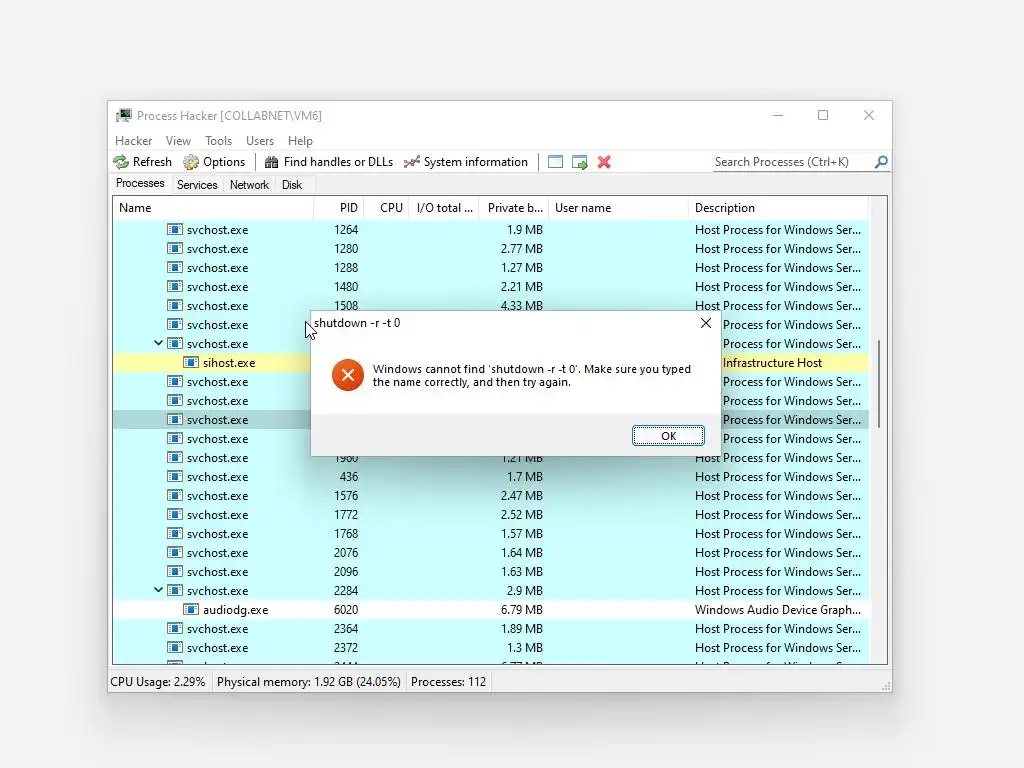1024x768 pixels.
Task: Click the icon of svchost.exe PID 1576
Action: pos(174,495)
